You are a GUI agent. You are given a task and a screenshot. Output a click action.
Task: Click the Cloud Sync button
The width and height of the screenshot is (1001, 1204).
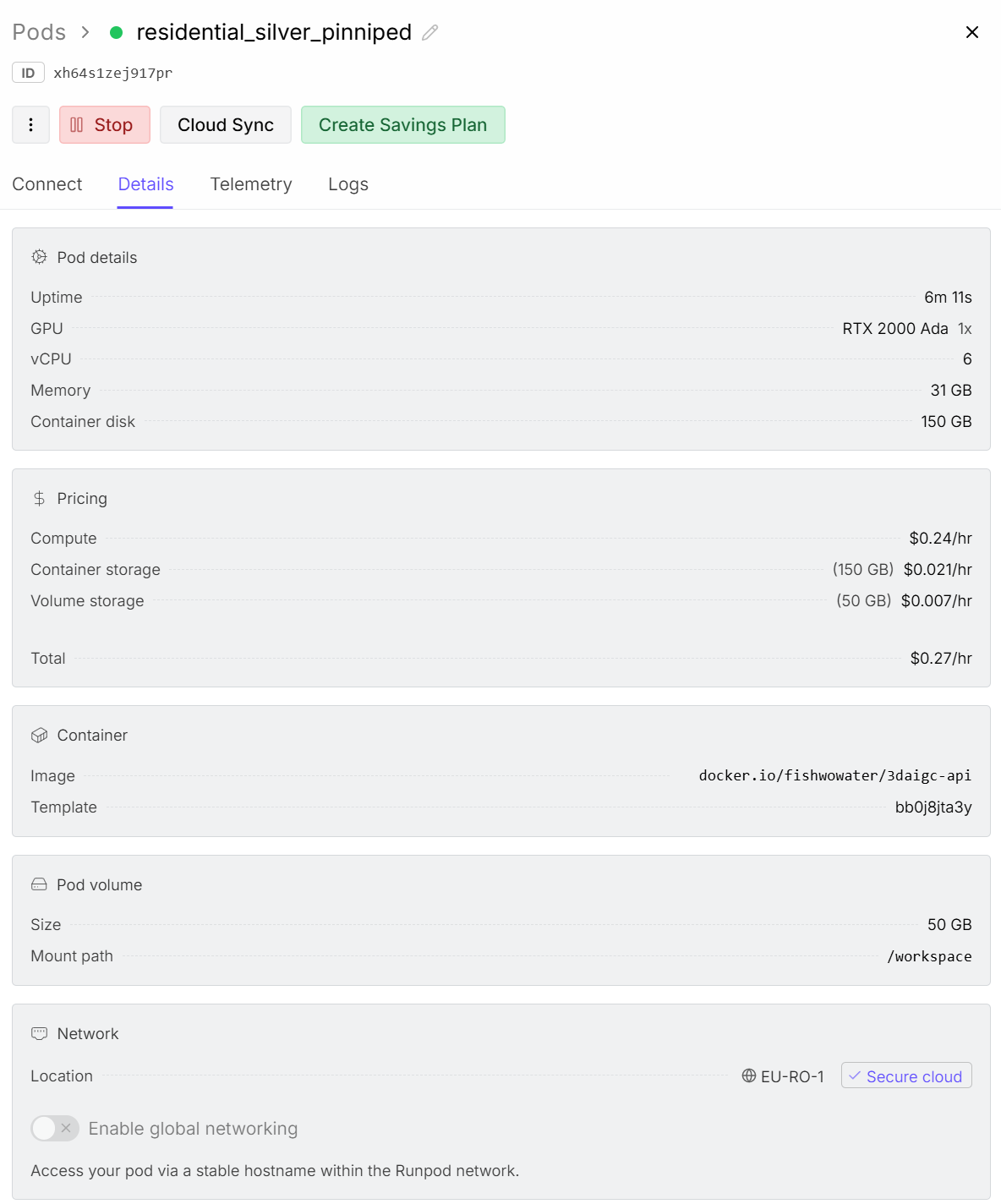click(x=226, y=125)
